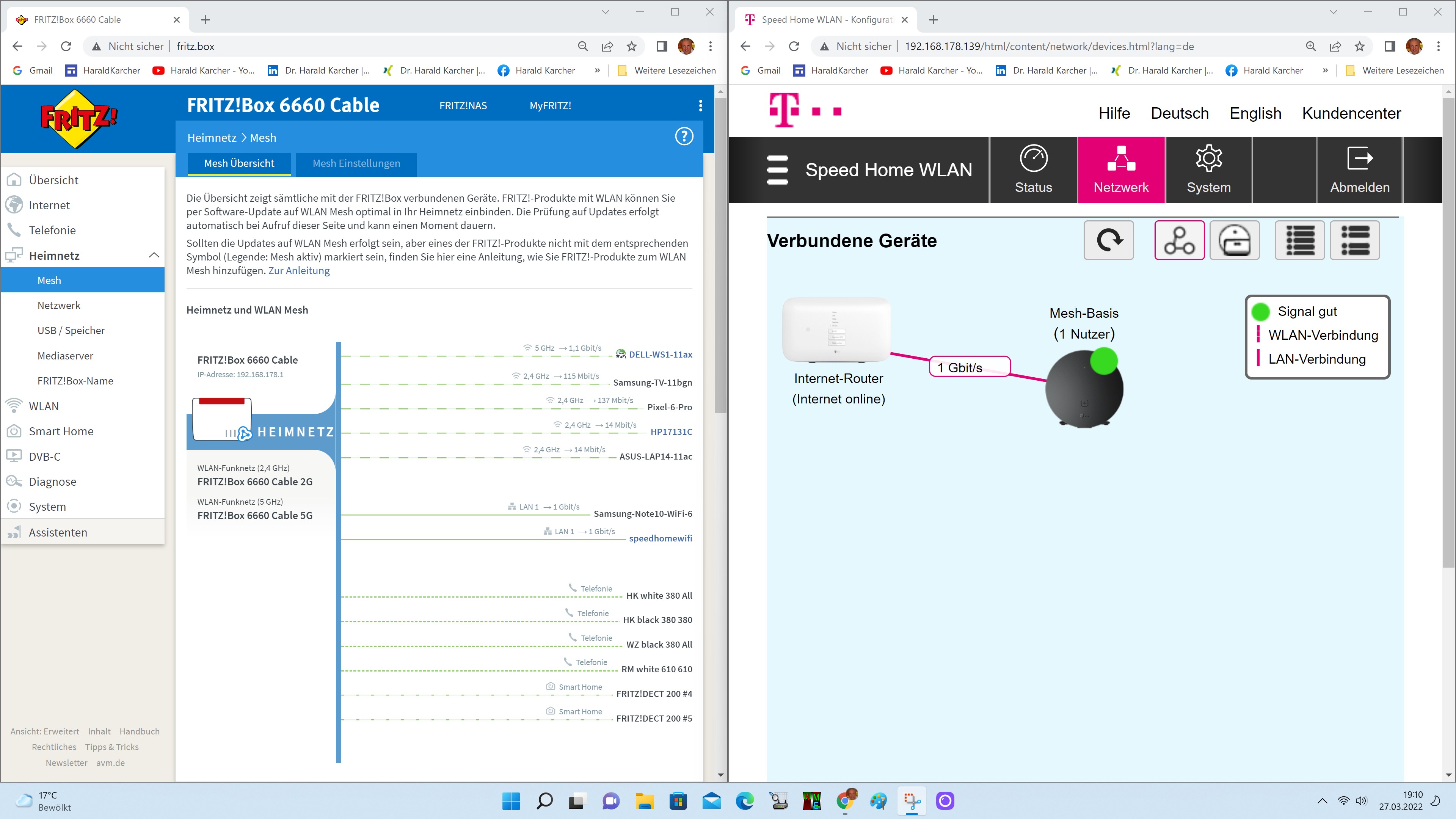
Task: Click the FRITZ!Box help question mark icon
Action: [684, 137]
